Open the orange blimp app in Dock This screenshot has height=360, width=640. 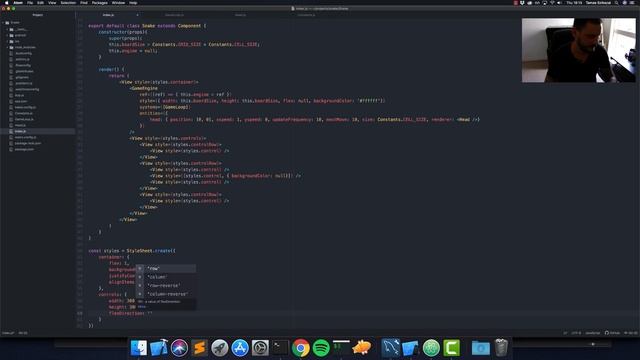point(362,348)
